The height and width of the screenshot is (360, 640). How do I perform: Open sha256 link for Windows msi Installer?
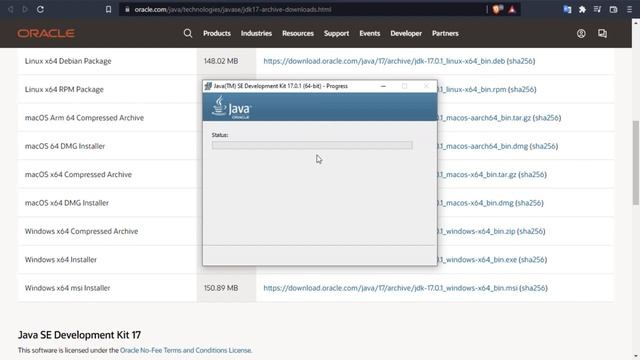tap(533, 288)
